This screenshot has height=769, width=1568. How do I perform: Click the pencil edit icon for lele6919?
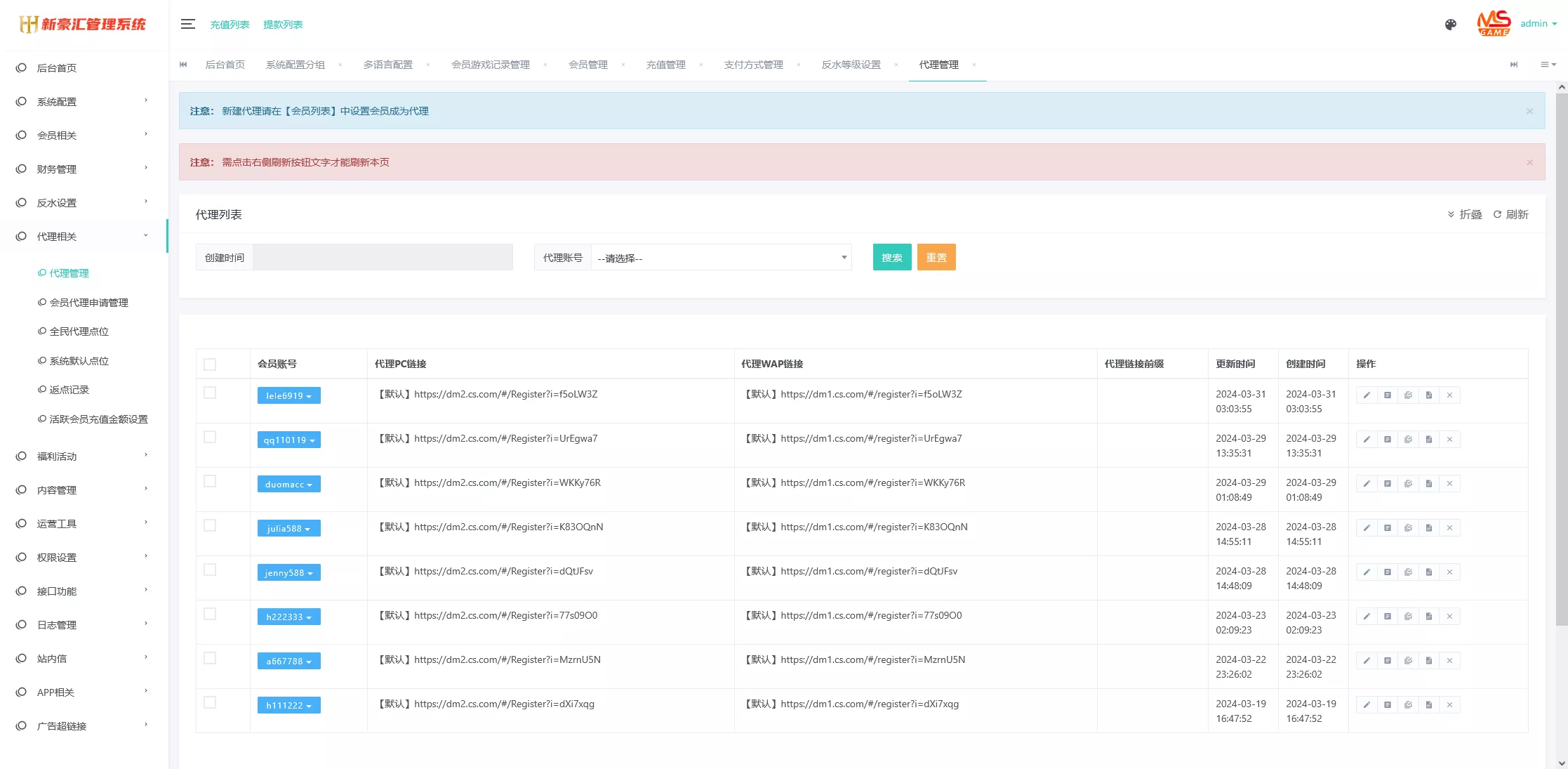[1366, 395]
